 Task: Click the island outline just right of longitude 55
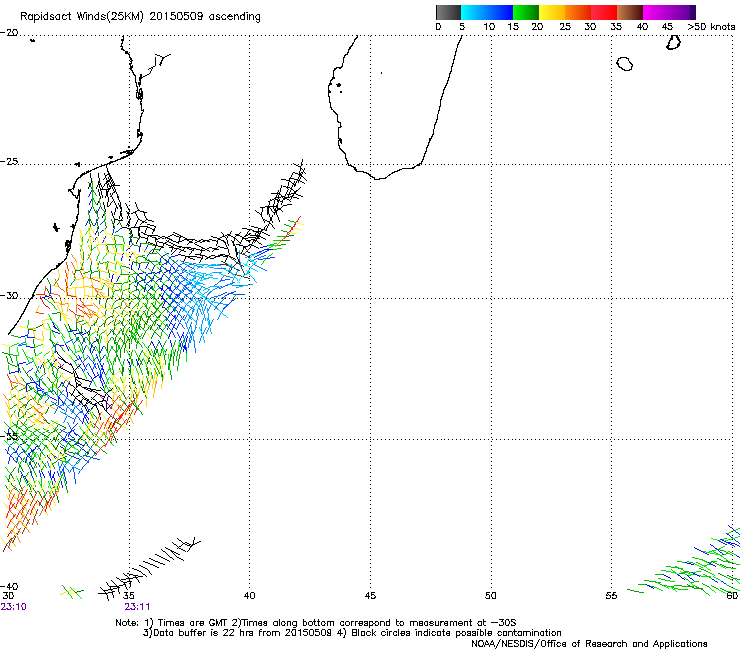coord(625,64)
